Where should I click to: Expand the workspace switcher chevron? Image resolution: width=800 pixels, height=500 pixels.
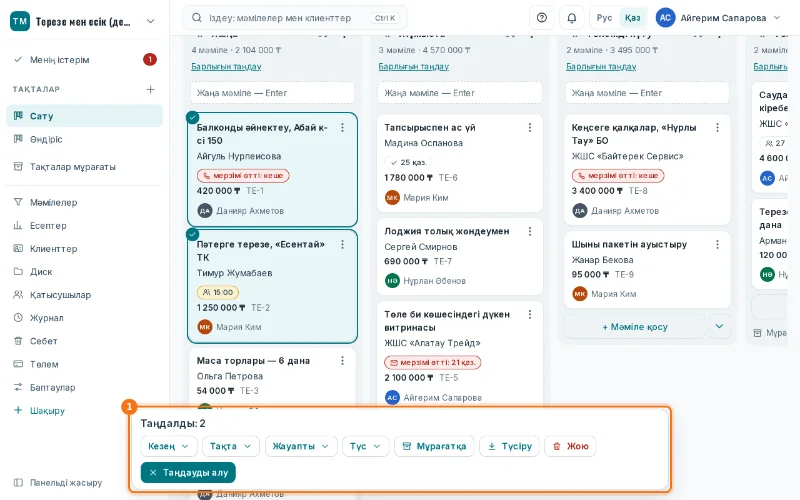point(151,21)
